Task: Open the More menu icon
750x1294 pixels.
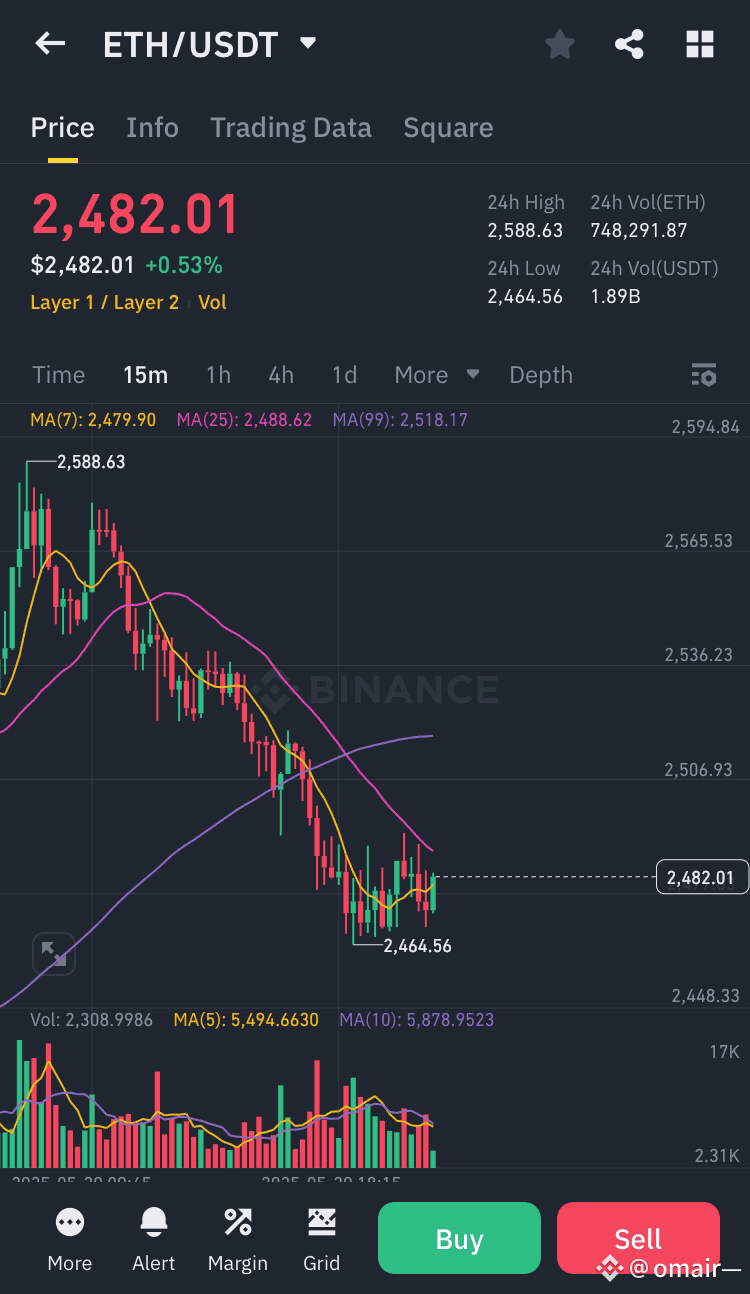Action: coord(70,1222)
